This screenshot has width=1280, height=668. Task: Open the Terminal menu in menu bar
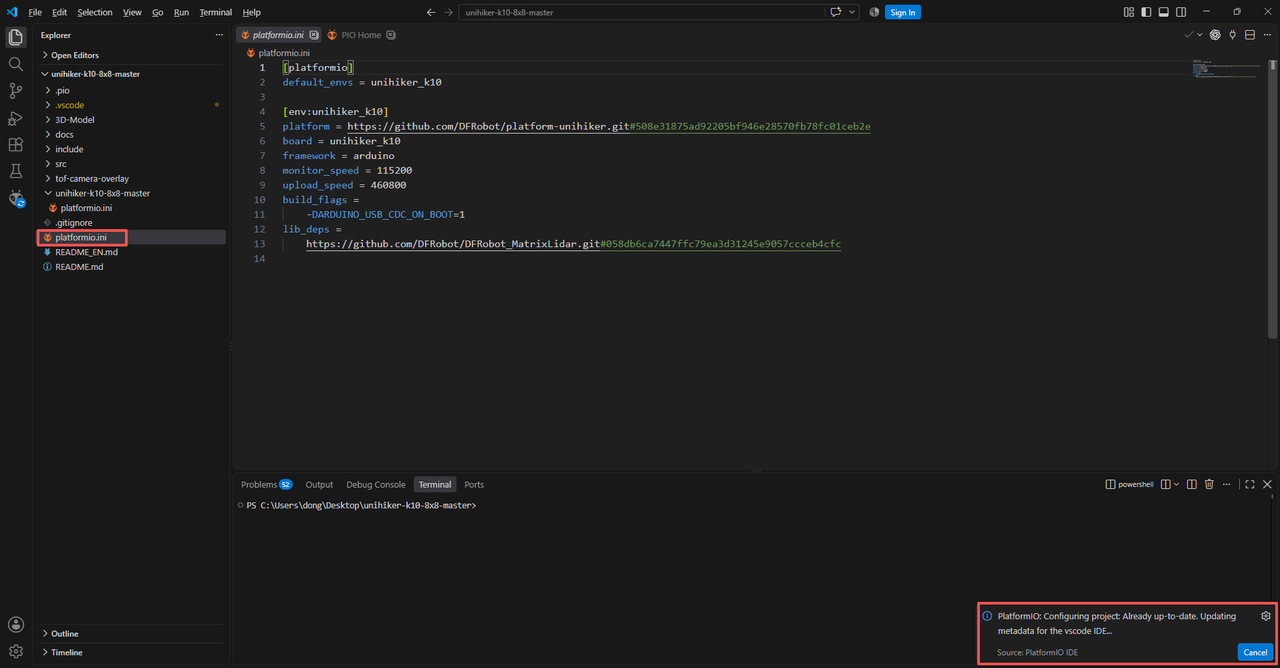click(x=216, y=12)
